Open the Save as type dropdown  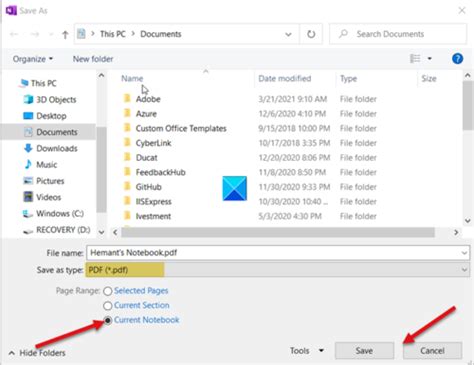click(464, 270)
